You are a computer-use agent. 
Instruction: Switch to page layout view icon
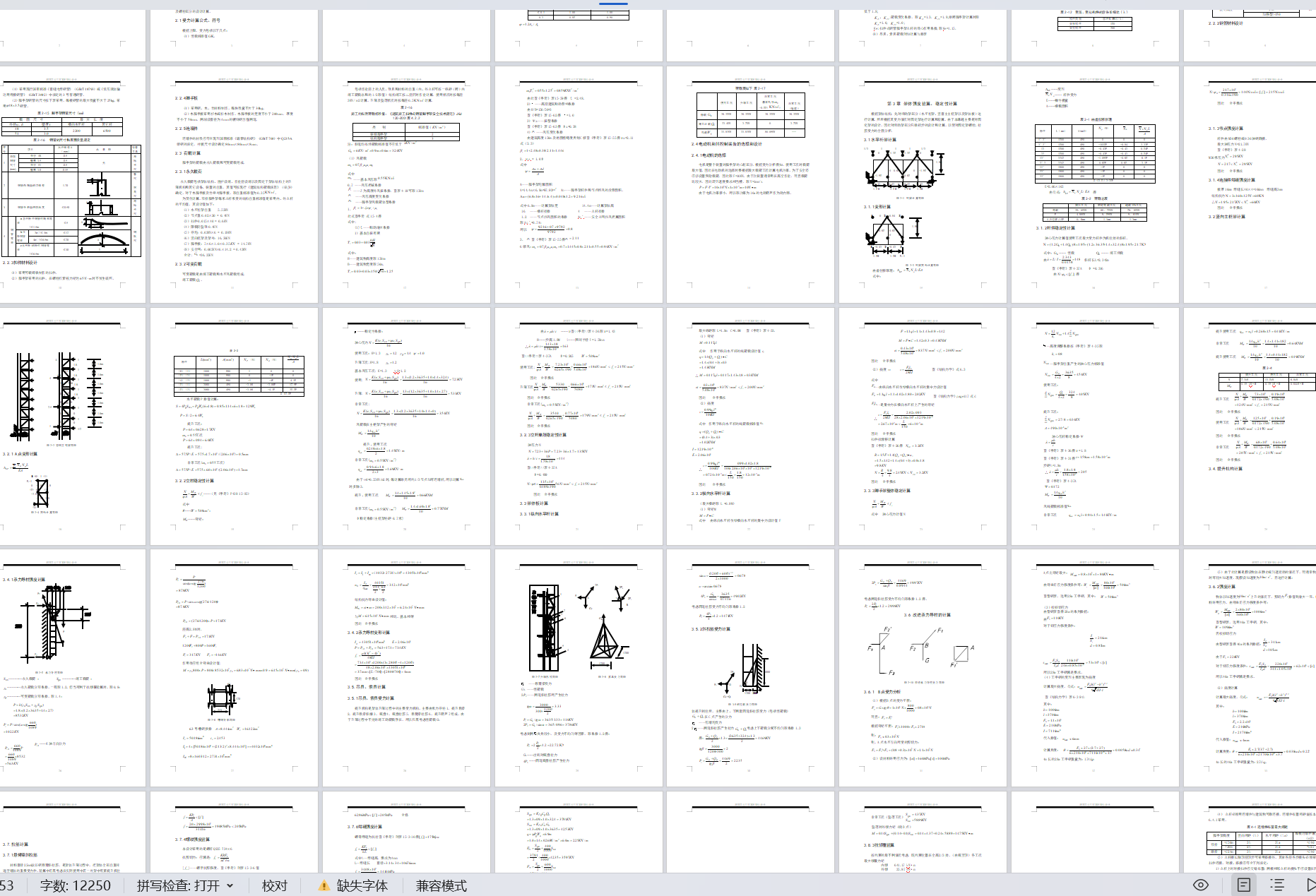[1244, 885]
